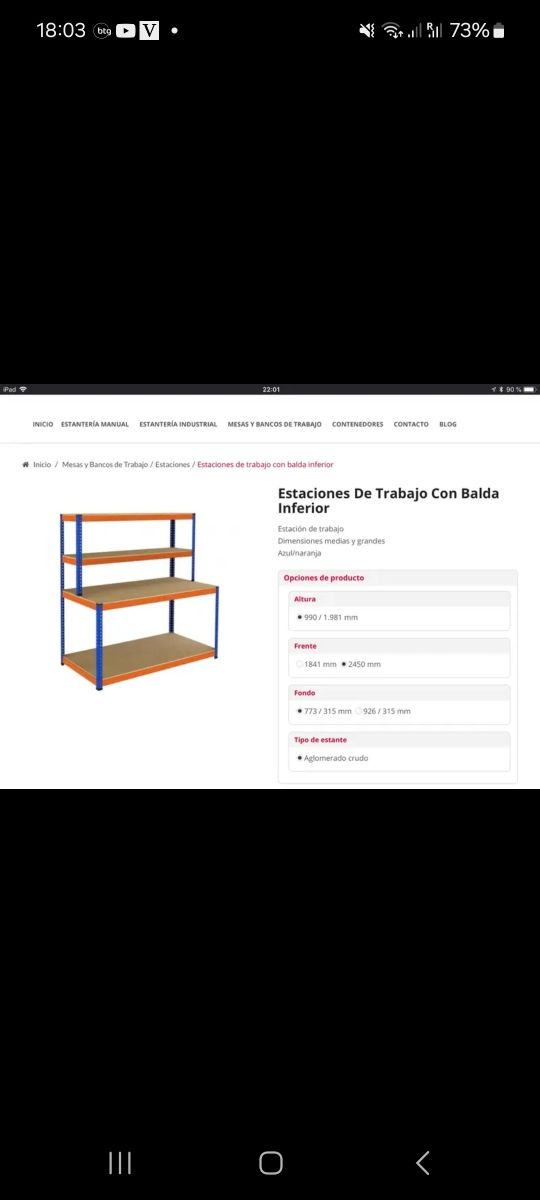Select 773 / 315 mm Fondo option
Viewport: 540px width, 1200px height.
(324, 711)
